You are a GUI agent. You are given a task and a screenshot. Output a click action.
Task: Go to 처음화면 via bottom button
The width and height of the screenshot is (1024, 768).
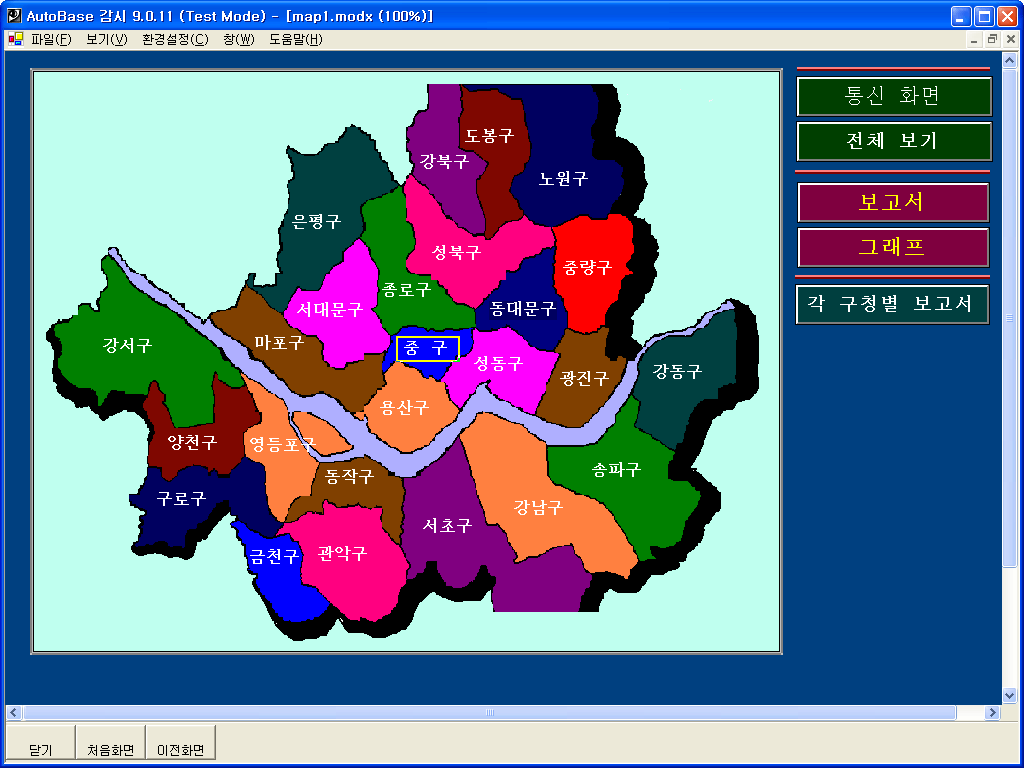[x=110, y=749]
